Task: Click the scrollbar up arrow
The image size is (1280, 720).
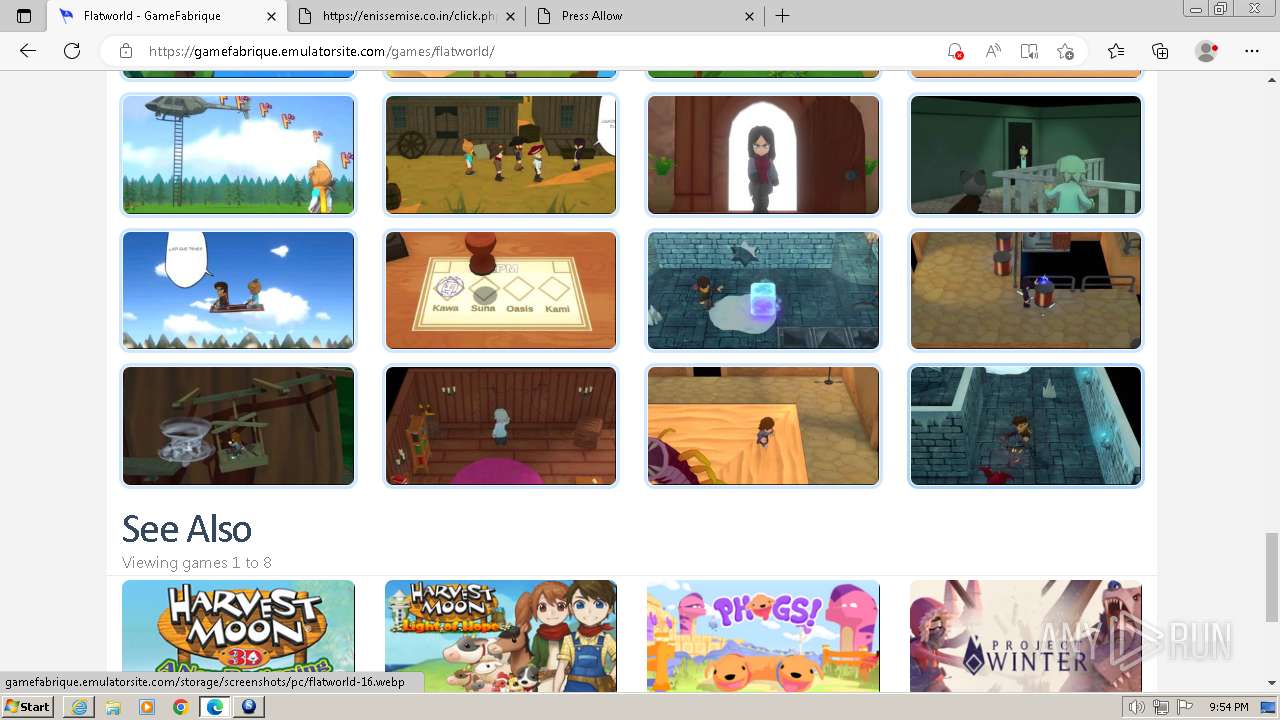Action: (x=1271, y=79)
